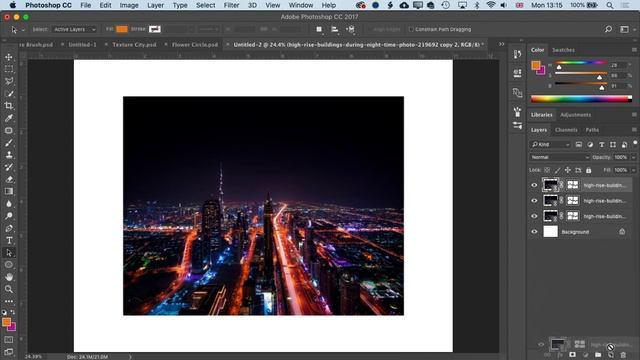Open the Opacity slider arrow

pyautogui.click(x=633, y=157)
